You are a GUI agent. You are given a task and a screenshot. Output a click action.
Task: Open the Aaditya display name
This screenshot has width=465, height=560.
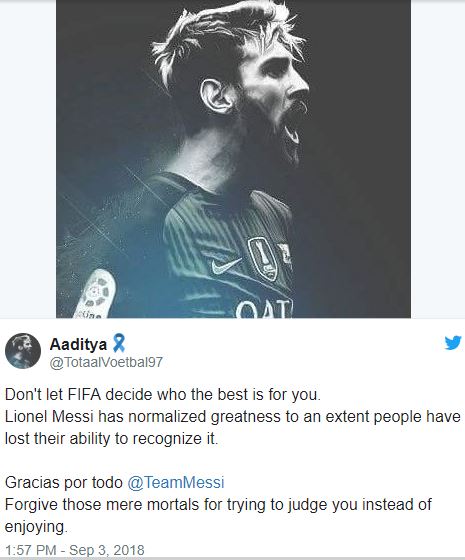pyautogui.click(x=78, y=344)
